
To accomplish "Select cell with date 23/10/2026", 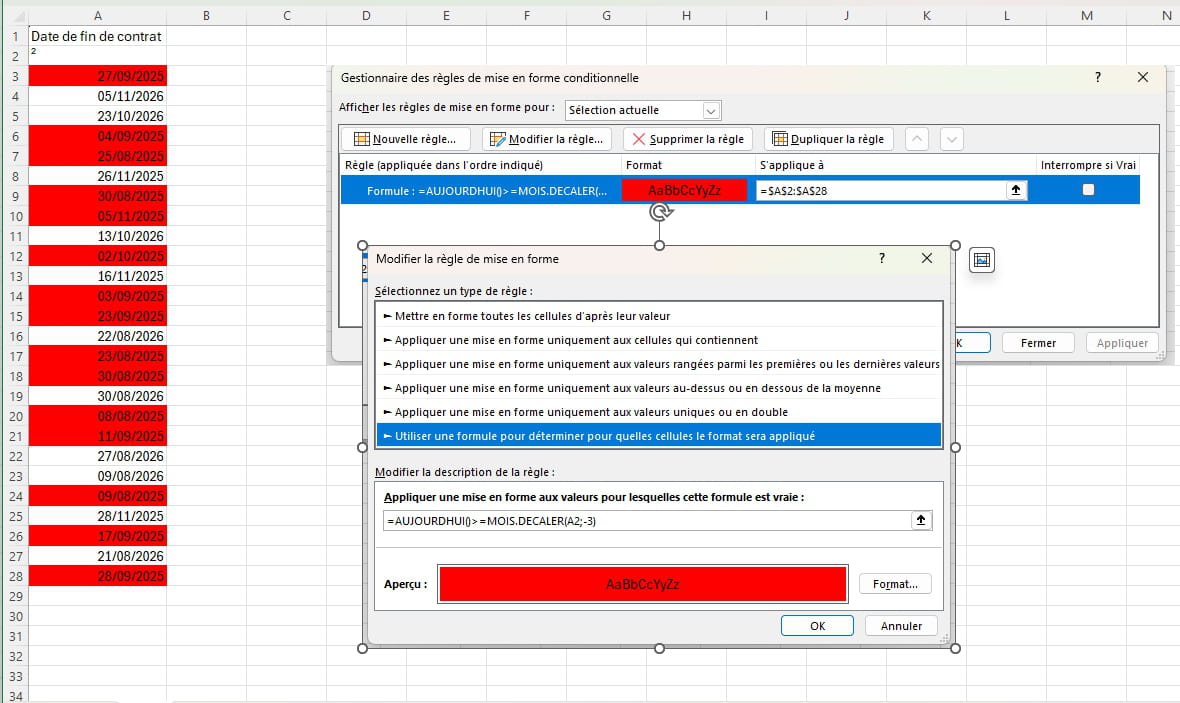I will (98, 116).
